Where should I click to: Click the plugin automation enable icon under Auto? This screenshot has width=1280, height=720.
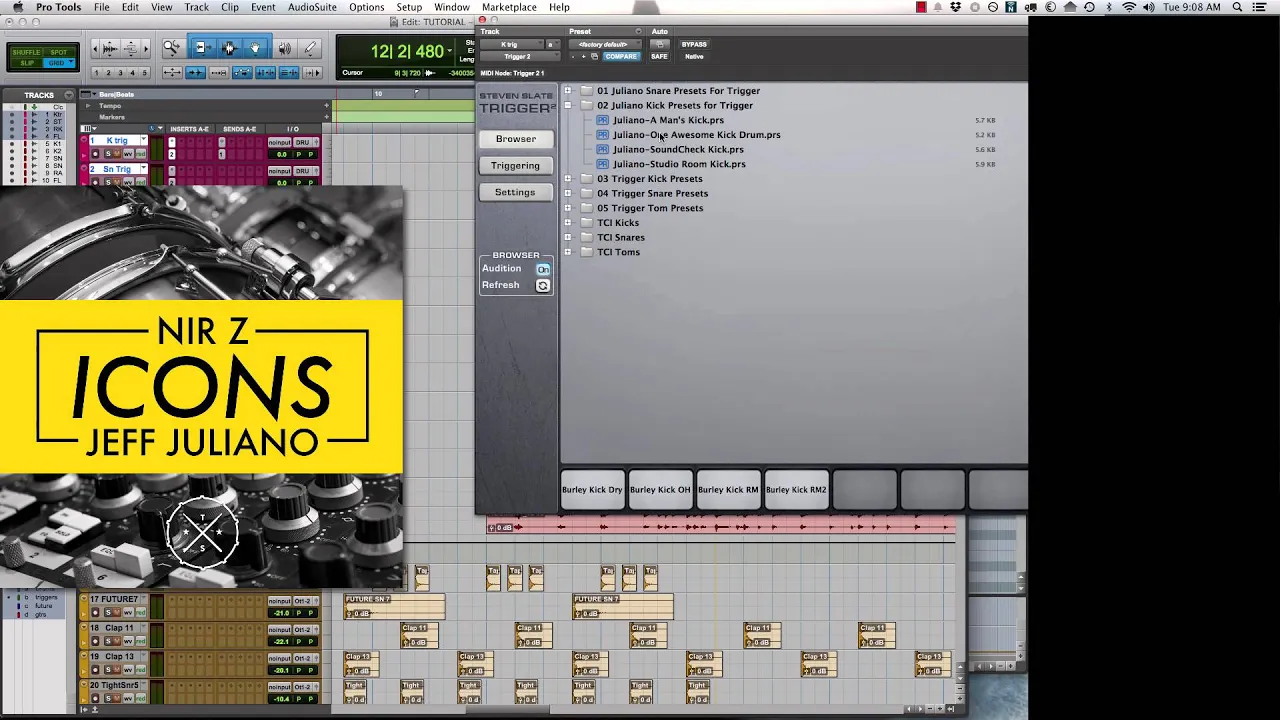point(660,44)
